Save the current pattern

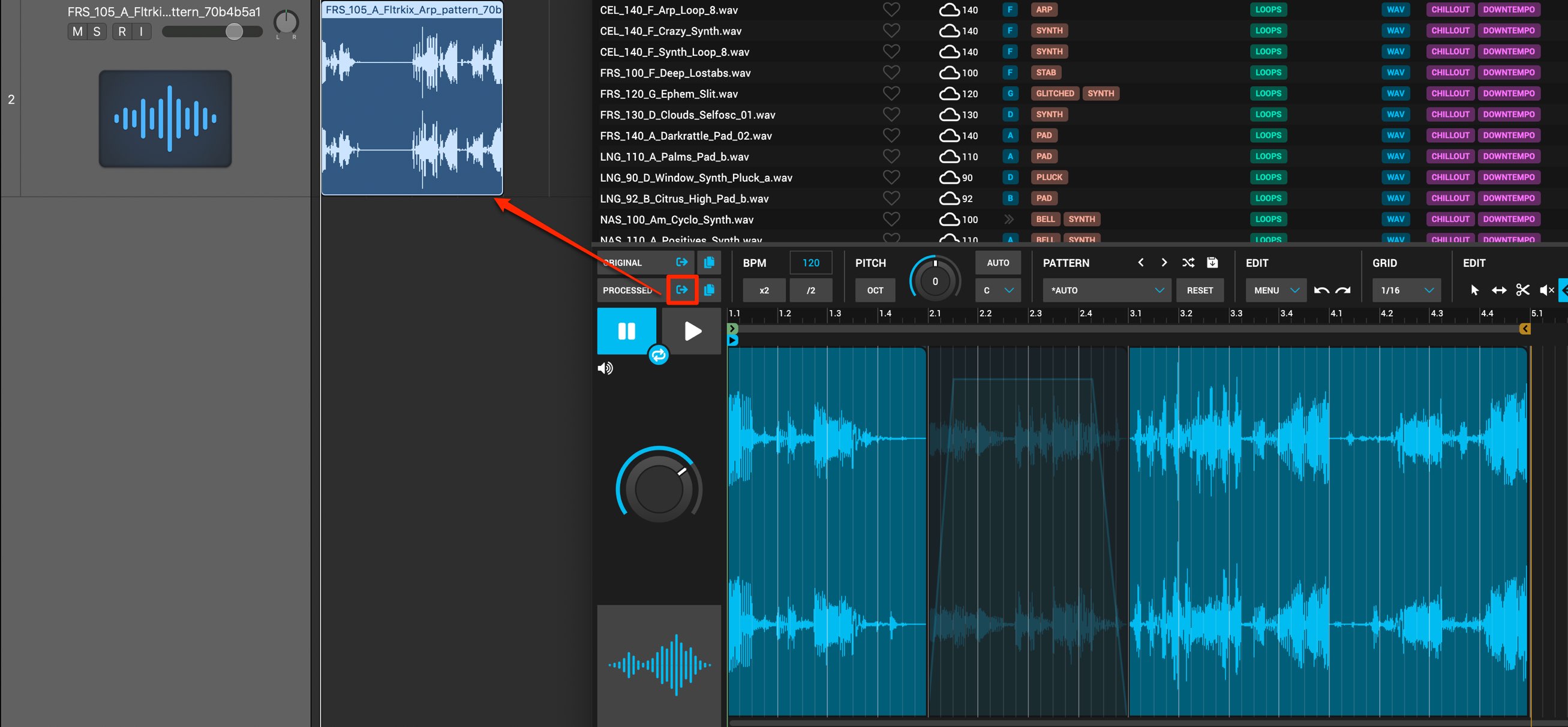click(x=1212, y=262)
